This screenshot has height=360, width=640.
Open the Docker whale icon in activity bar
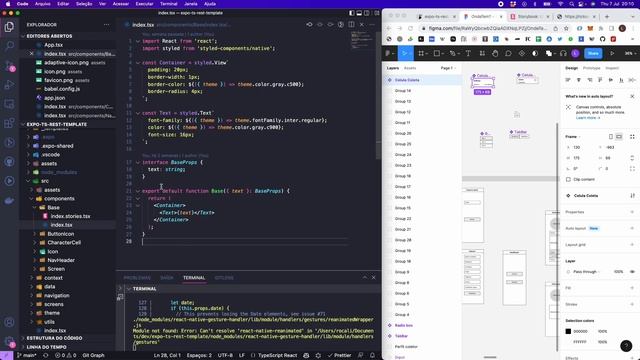click(9, 200)
